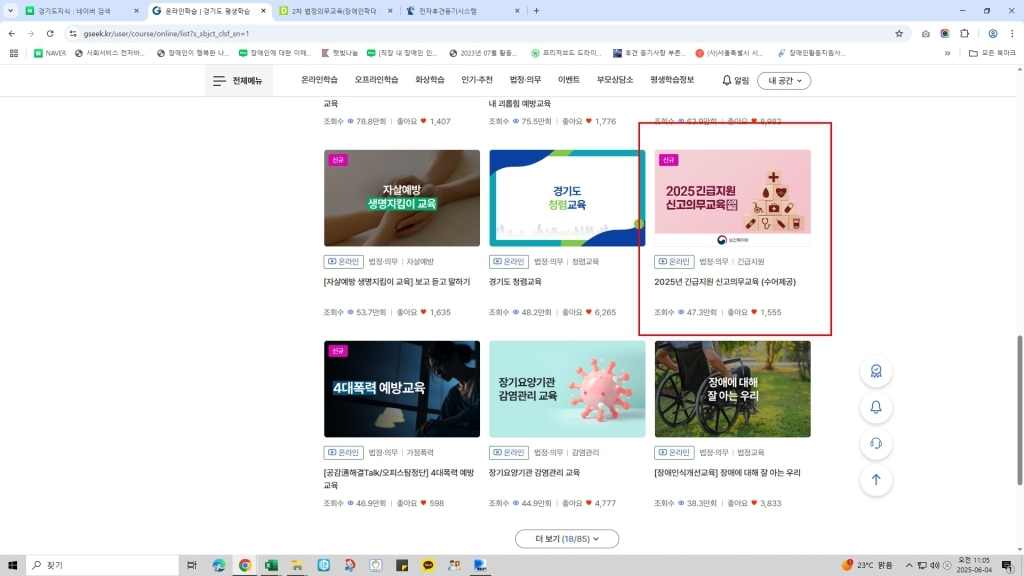The image size is (1024, 576).
Task: Open the 2025 긴급지원 신고의무교육 thumbnail
Action: (733, 198)
